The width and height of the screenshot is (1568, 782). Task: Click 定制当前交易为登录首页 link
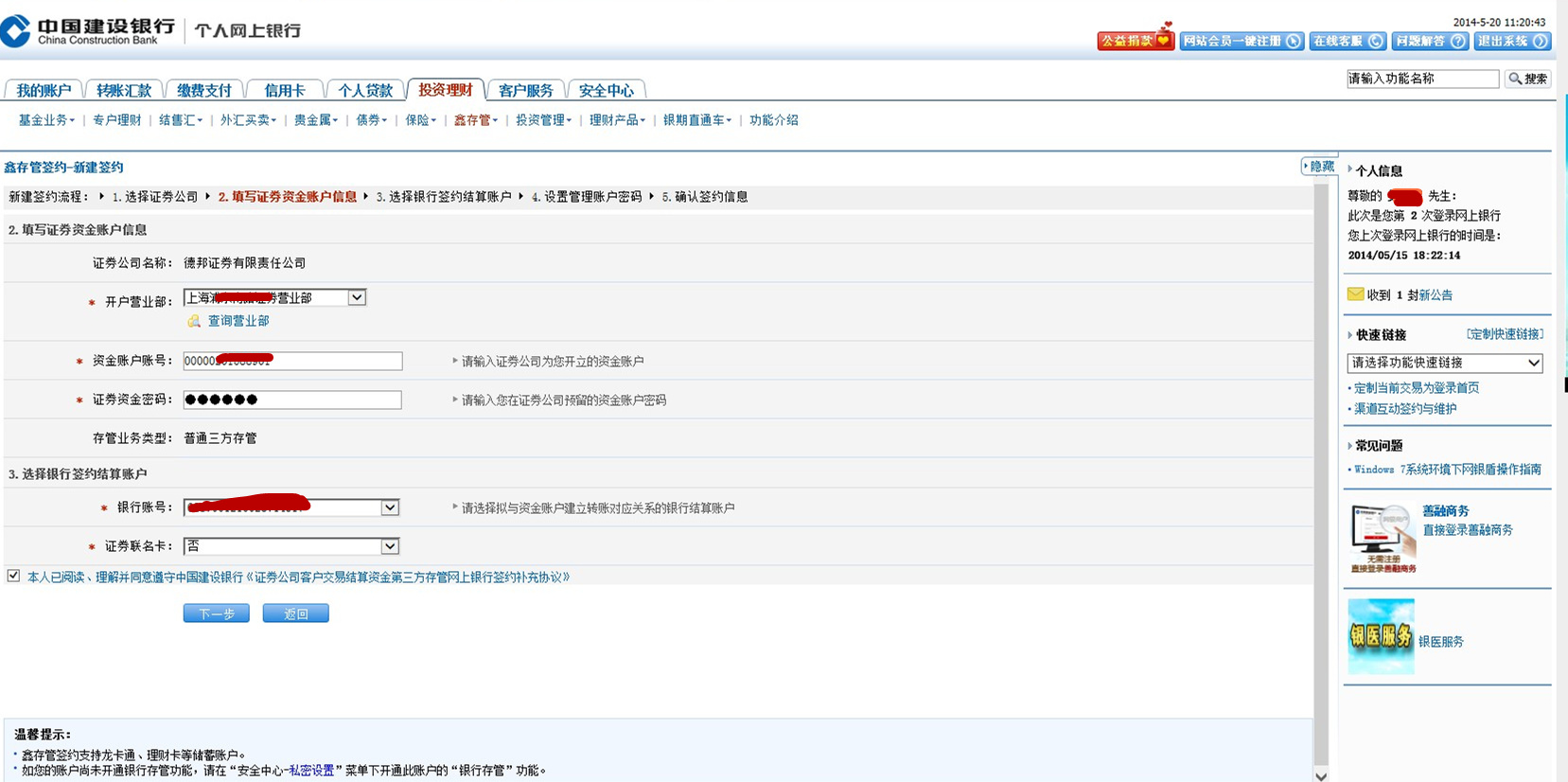1417,388
